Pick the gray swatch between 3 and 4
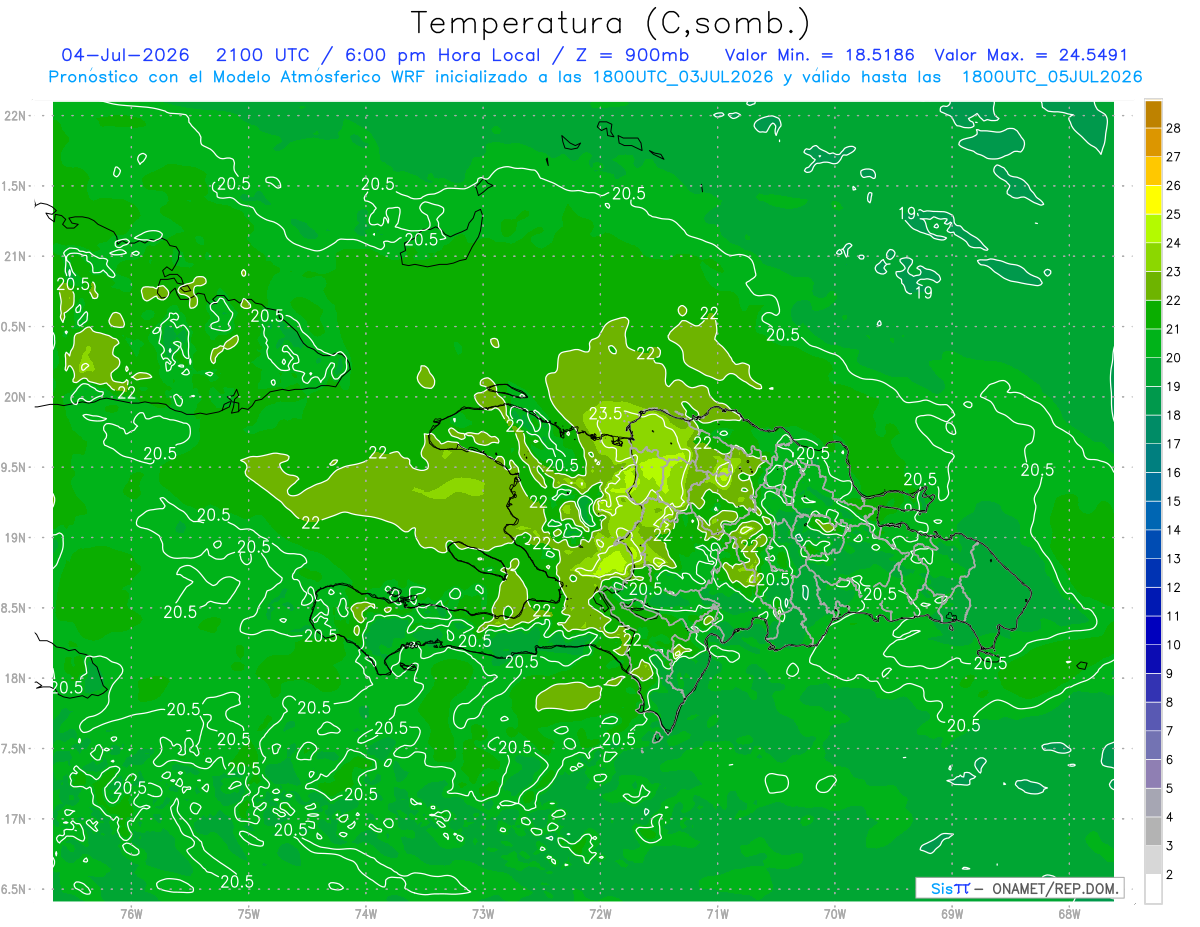Viewport: 1200px width, 927px height. click(1153, 832)
